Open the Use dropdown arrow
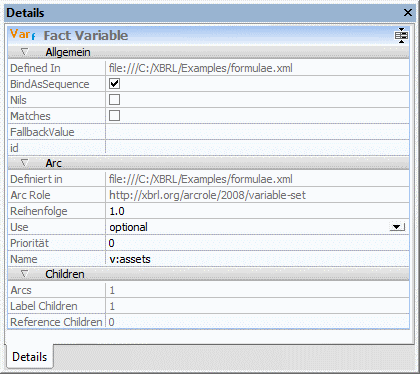 pyautogui.click(x=397, y=227)
